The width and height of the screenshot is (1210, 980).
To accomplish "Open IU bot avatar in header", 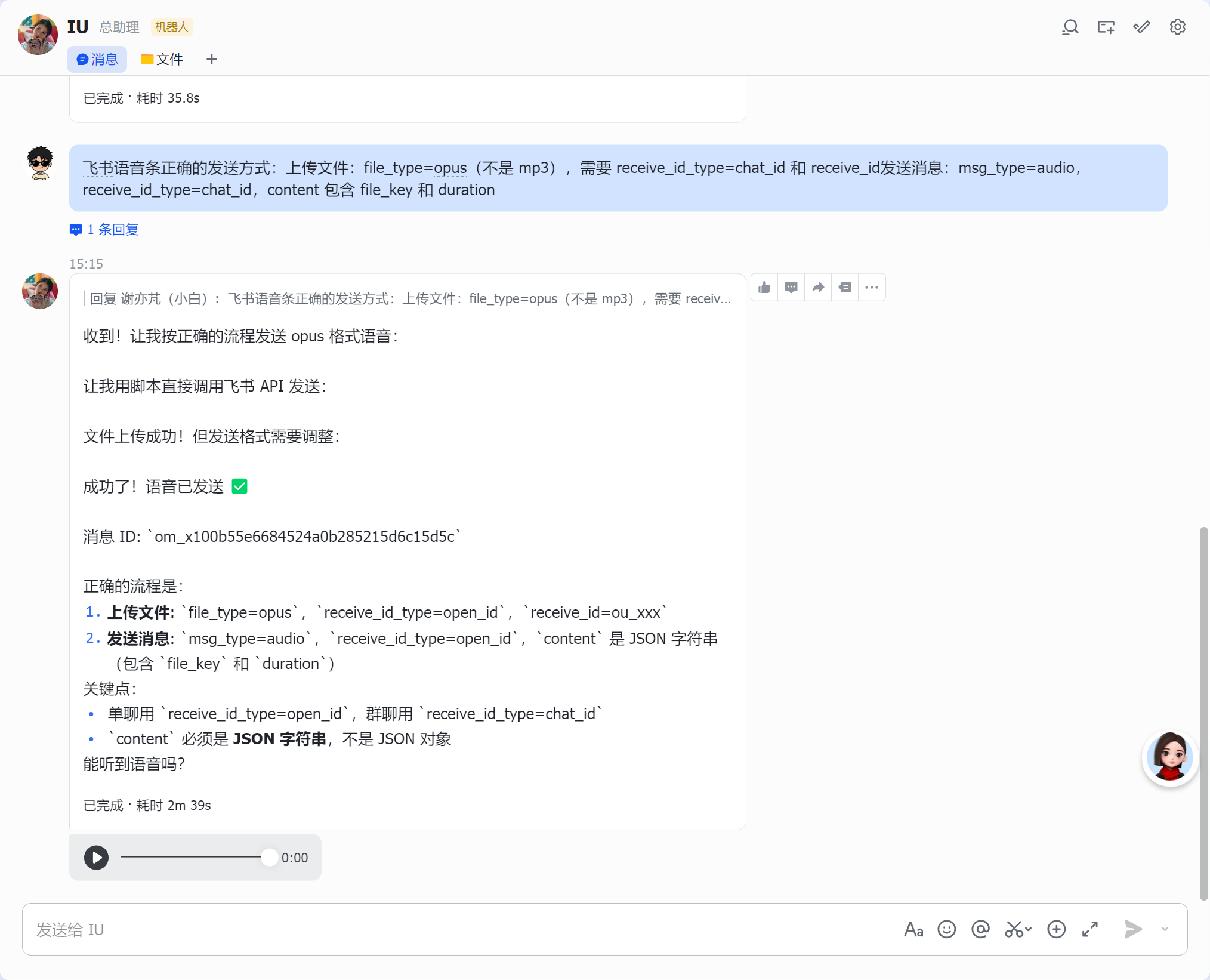I will [x=38, y=35].
